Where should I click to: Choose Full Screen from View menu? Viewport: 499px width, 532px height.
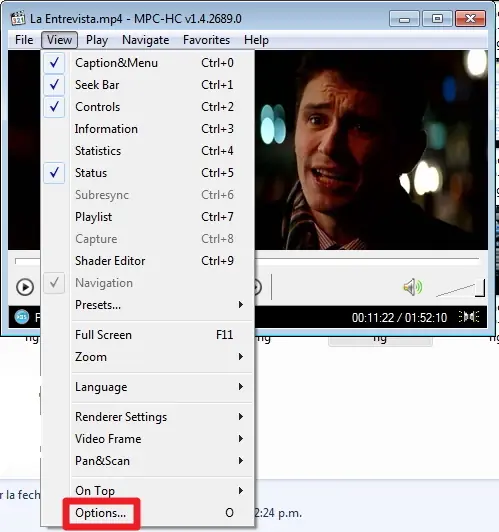[x=149, y=335]
